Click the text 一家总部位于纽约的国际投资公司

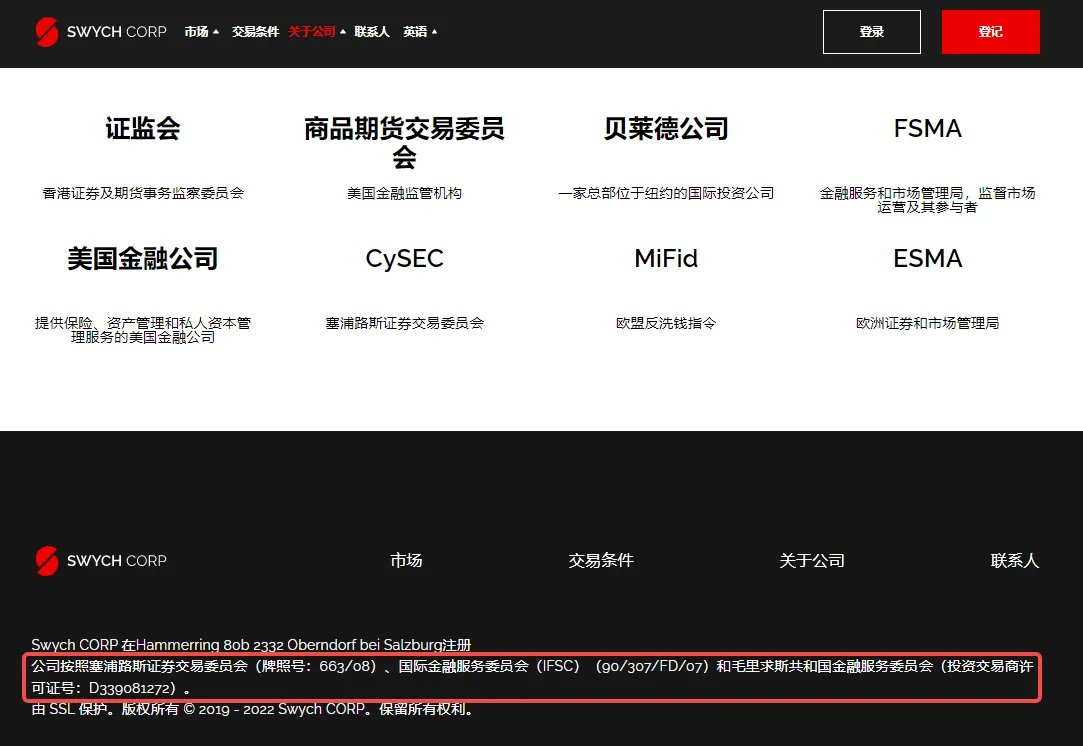[x=666, y=193]
